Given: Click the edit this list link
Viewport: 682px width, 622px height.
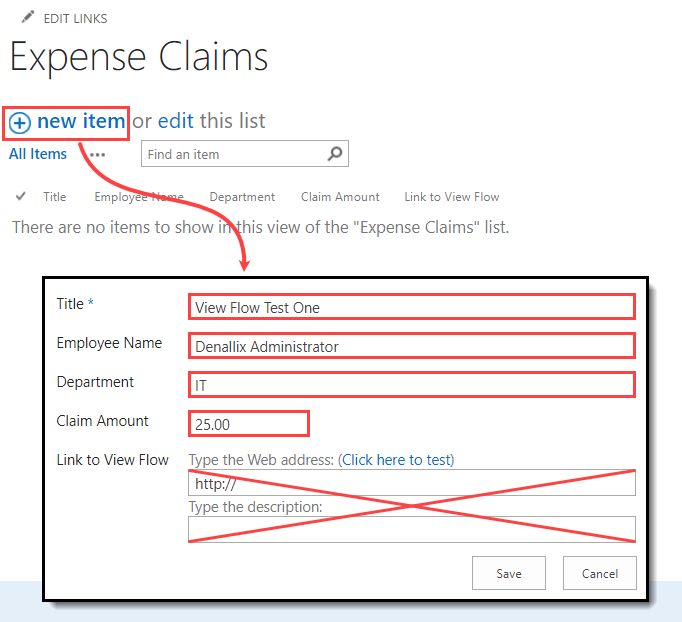Looking at the screenshot, I should click(x=176, y=122).
